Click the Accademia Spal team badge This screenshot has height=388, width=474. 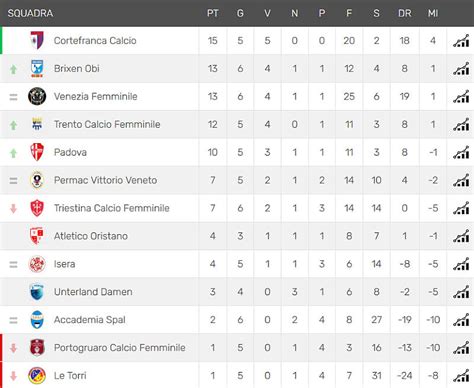pos(37,320)
